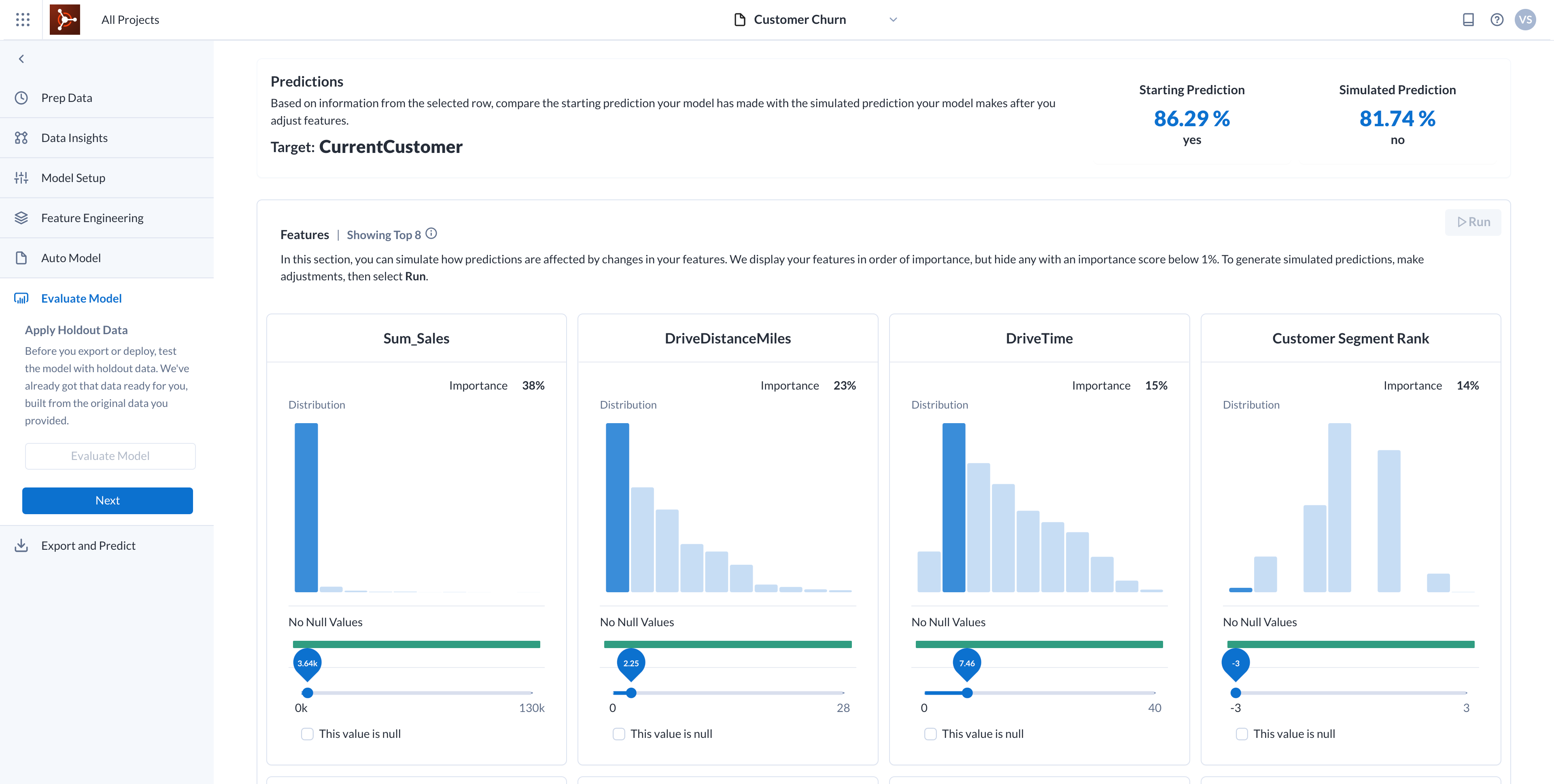Click the help question mark icon
Viewport: 1554px width, 784px height.
(x=1496, y=20)
